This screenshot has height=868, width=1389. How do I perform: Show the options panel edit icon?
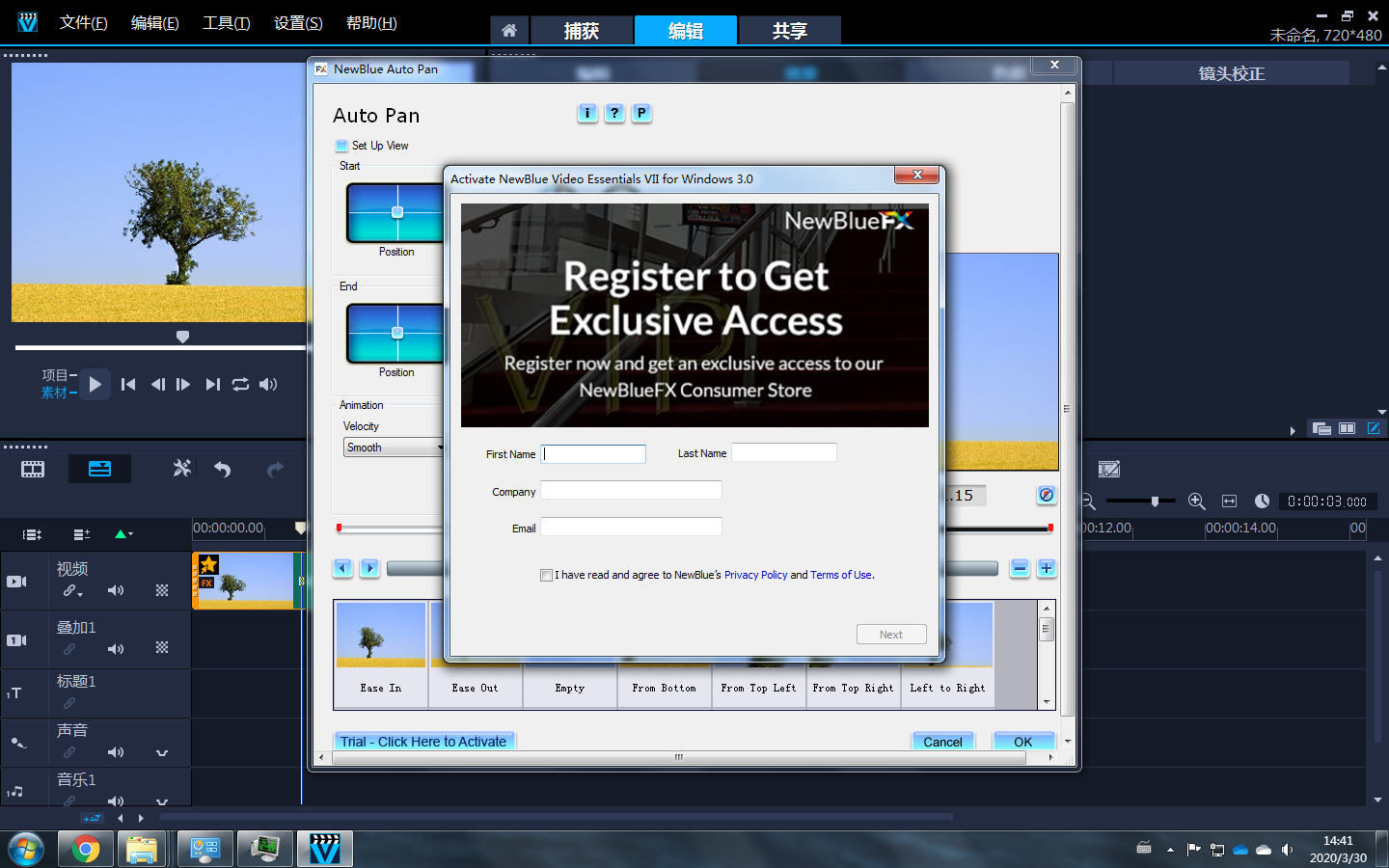tap(1374, 428)
